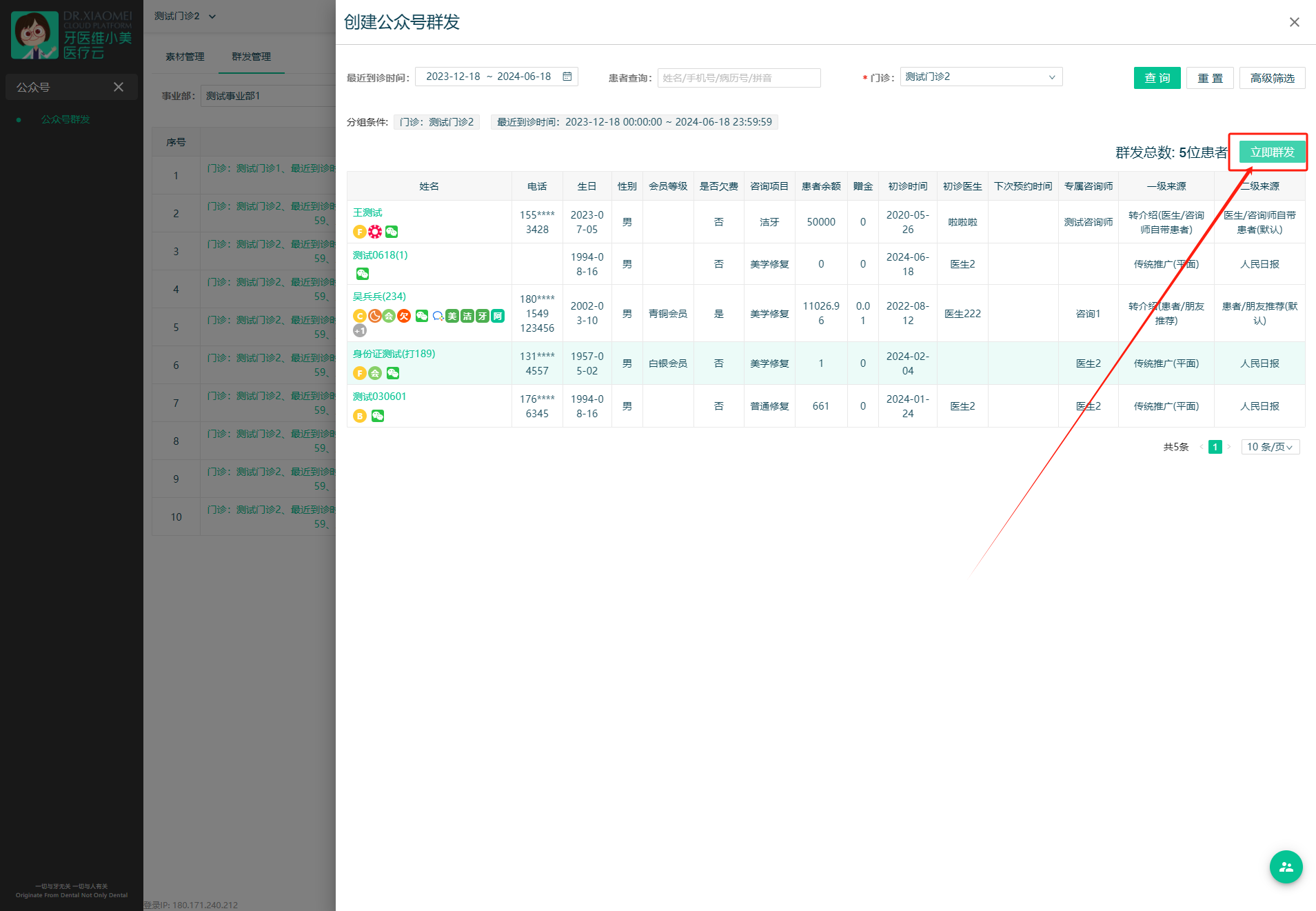Viewport: 1316px width, 911px height.
Task: Close the 创建公众号群发 dialog
Action: 1294,22
